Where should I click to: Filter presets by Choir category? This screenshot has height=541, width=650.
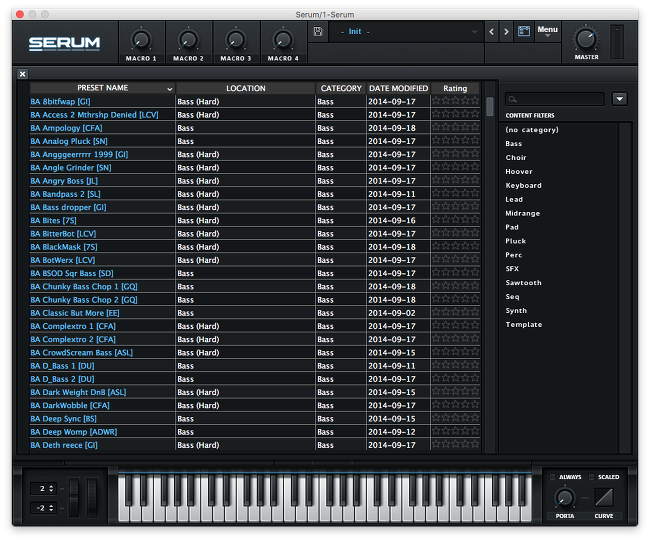point(516,158)
